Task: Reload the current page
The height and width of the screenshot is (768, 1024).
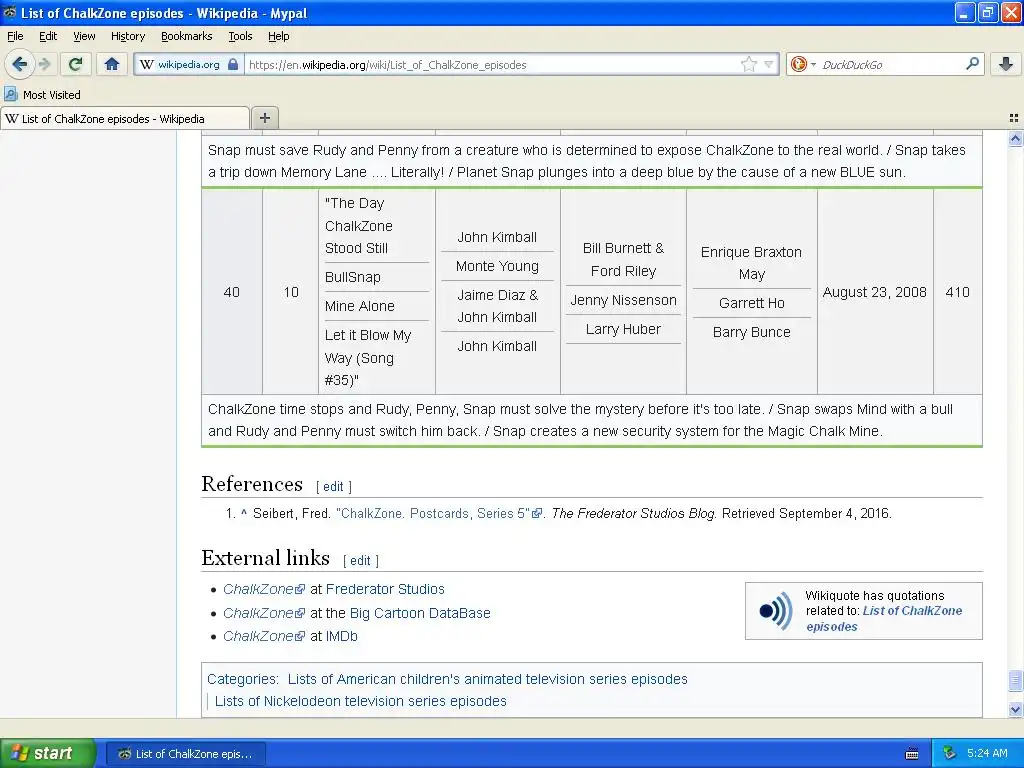Action: [76, 64]
